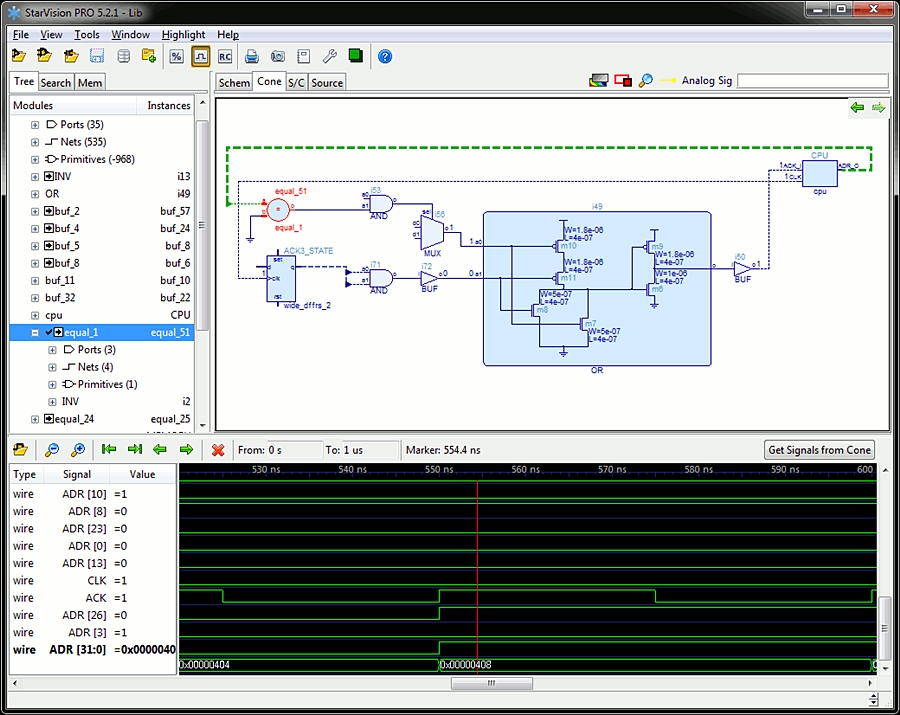Collapse the equal_1 module node
The image size is (900, 715).
[x=36, y=333]
